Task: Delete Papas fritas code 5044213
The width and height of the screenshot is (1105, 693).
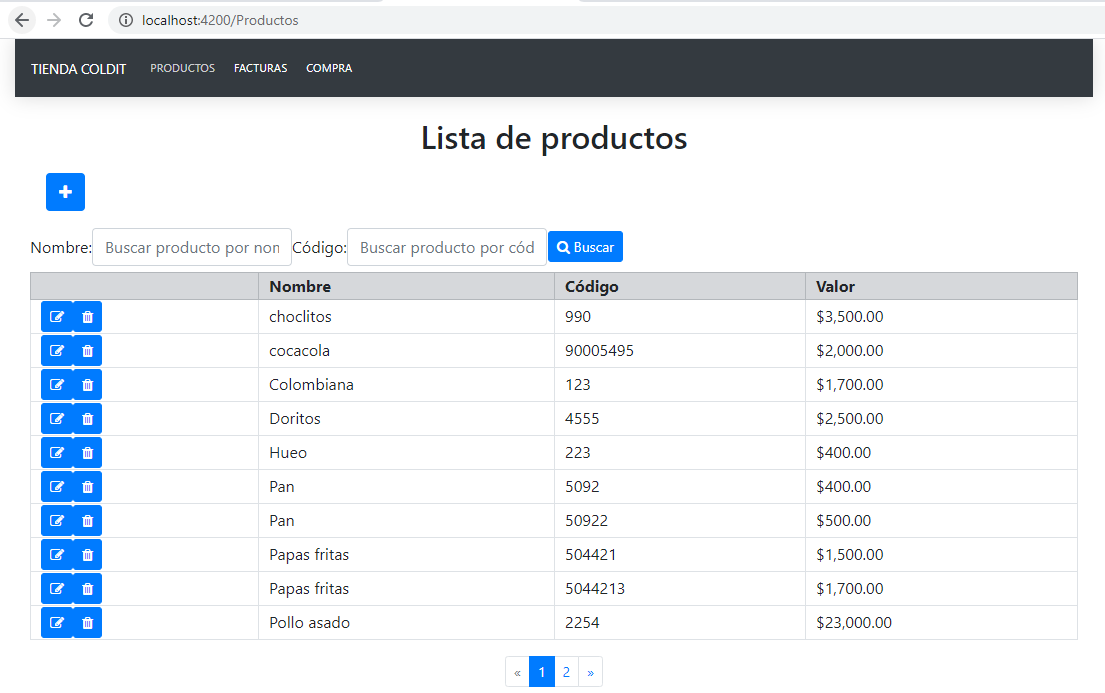Action: [x=87, y=589]
